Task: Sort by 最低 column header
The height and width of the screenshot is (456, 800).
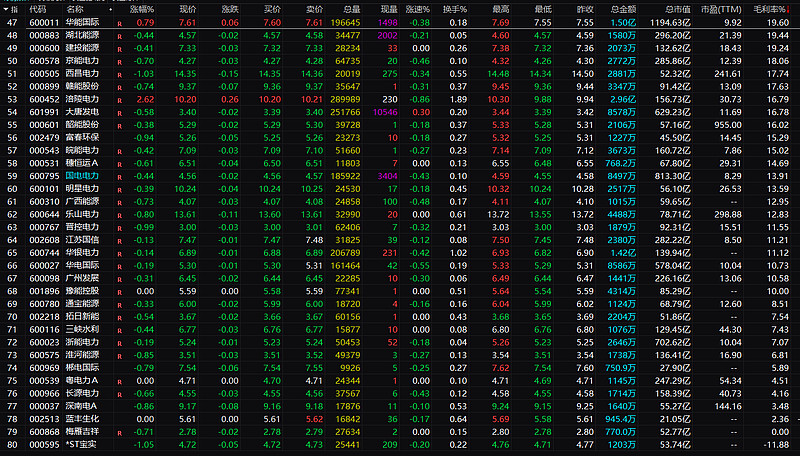Action: [543, 9]
